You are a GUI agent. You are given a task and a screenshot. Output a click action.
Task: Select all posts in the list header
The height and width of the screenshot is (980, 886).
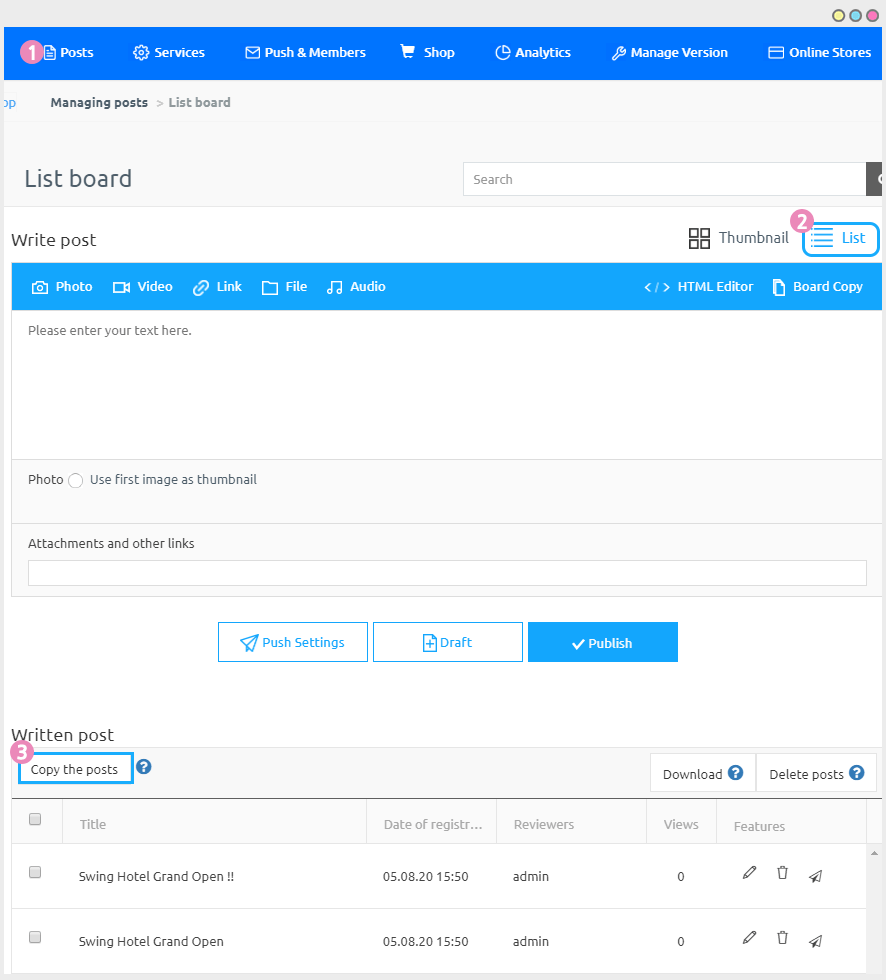[x=35, y=818]
